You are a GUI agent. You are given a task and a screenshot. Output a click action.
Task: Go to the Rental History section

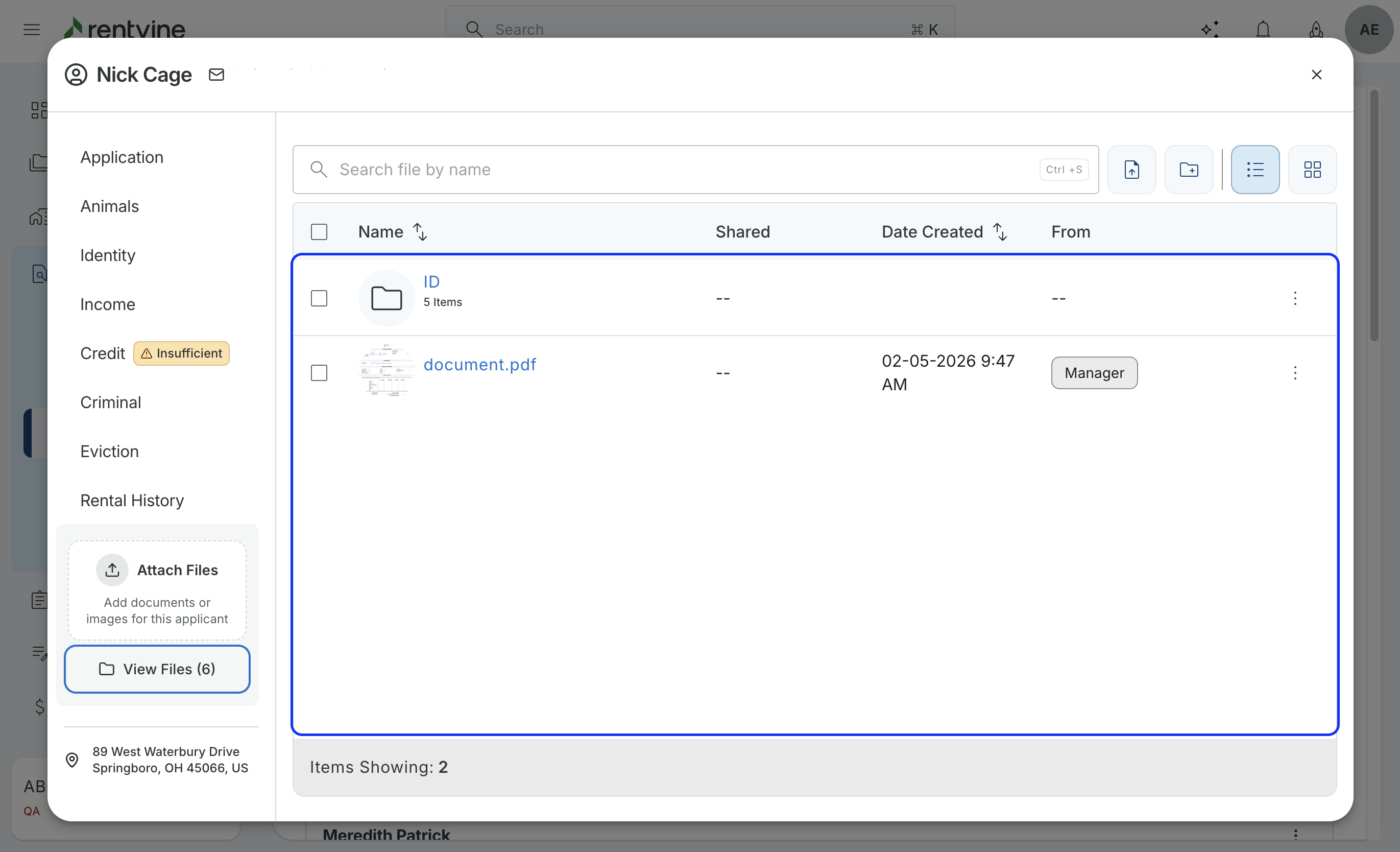[x=132, y=500]
